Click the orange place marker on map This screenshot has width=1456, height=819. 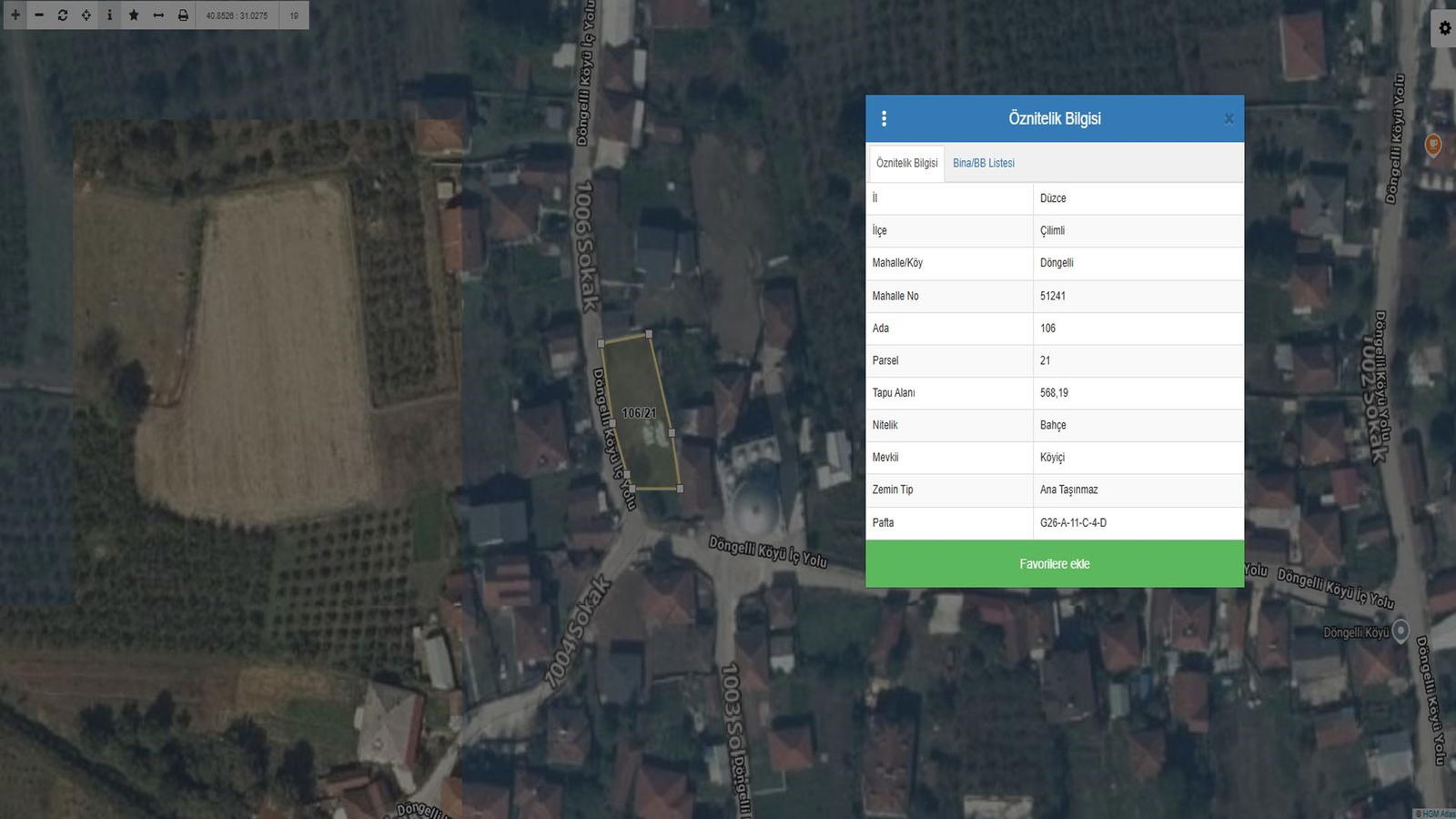1432,144
